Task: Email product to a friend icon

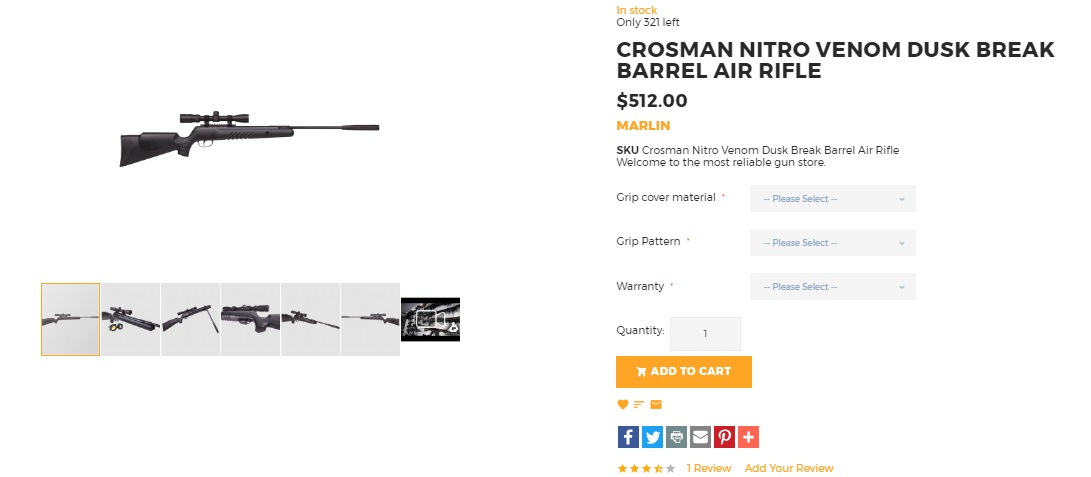Action: point(656,405)
